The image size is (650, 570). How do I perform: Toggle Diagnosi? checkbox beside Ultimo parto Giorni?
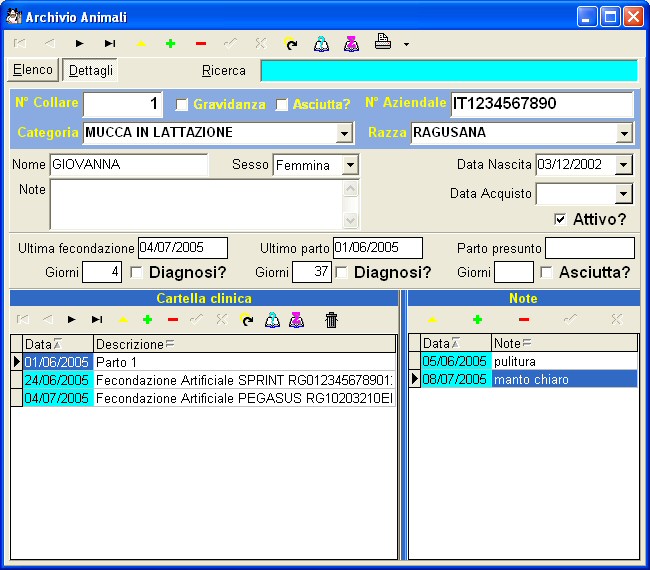(341, 272)
